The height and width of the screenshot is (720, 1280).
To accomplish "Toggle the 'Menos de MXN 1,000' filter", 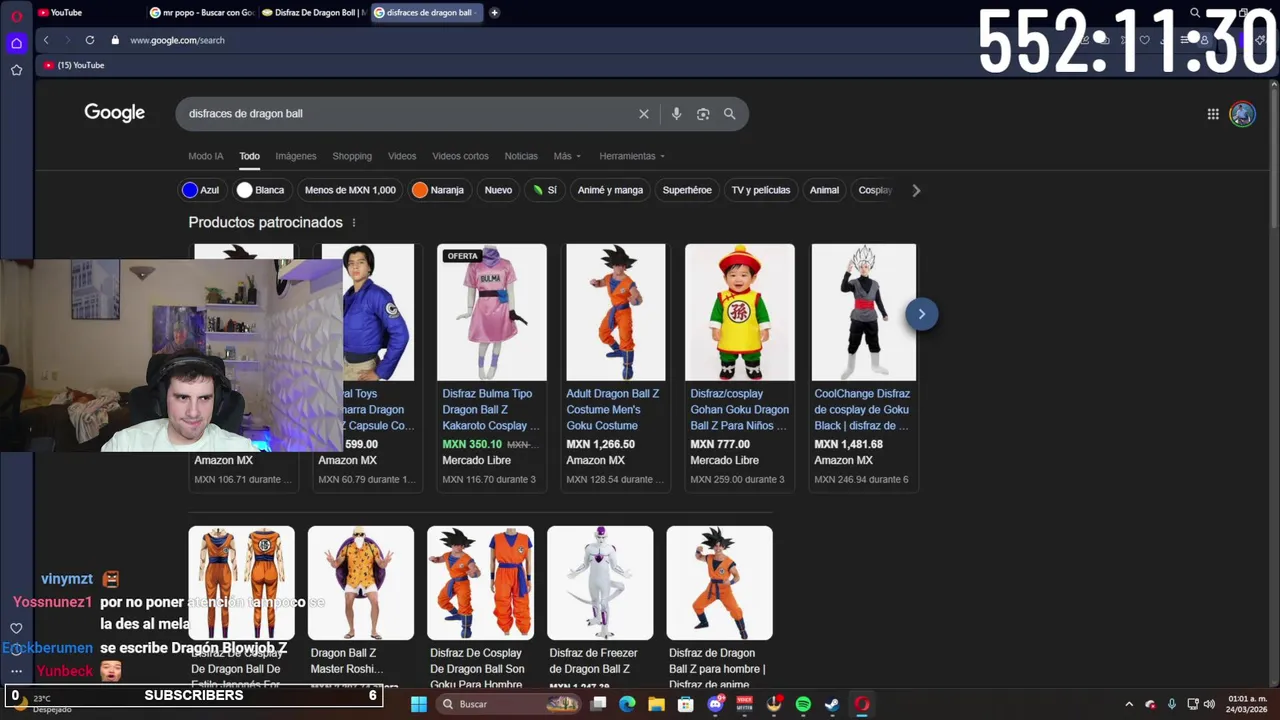I will [350, 190].
